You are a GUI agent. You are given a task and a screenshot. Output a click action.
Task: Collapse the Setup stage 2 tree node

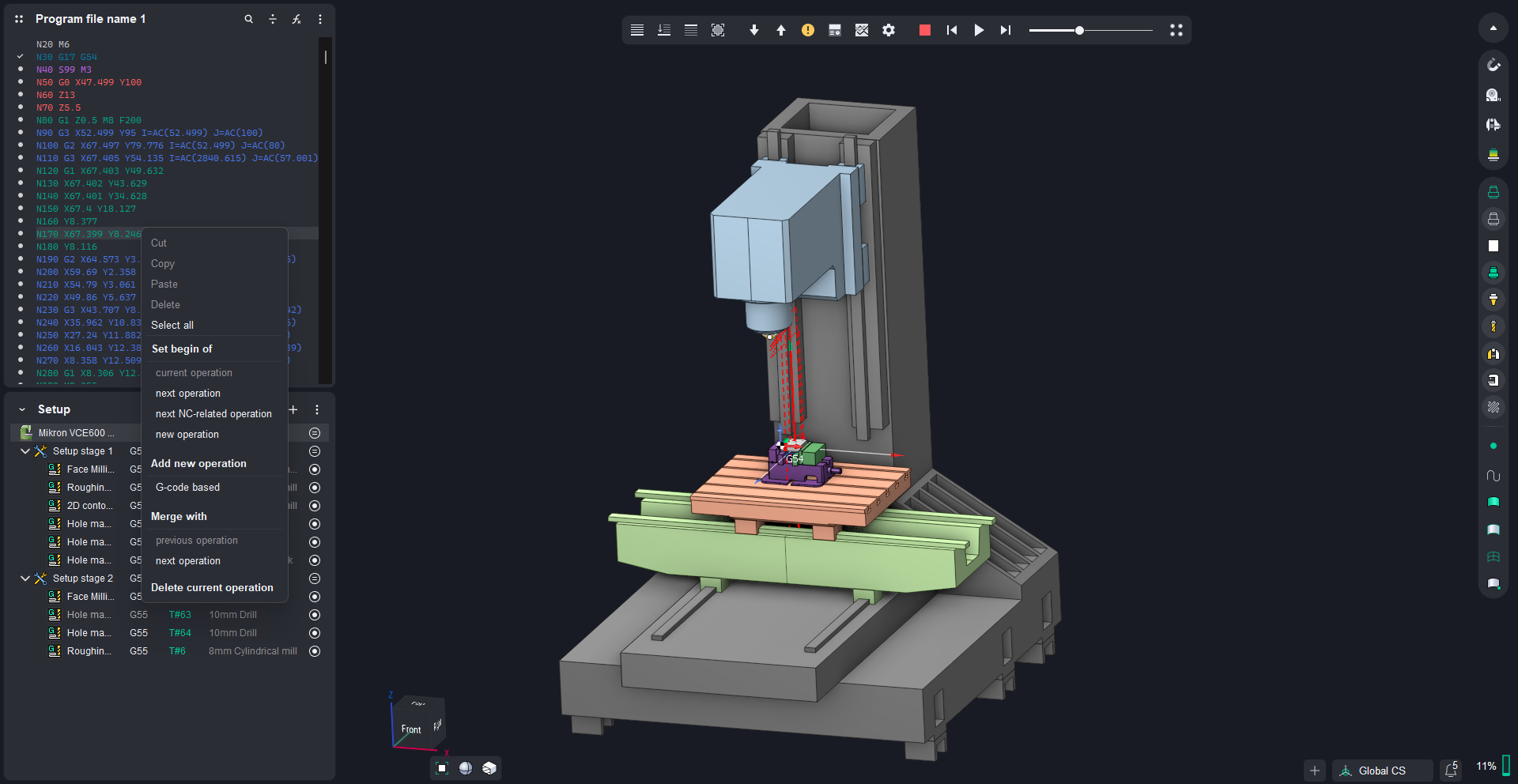pos(25,579)
